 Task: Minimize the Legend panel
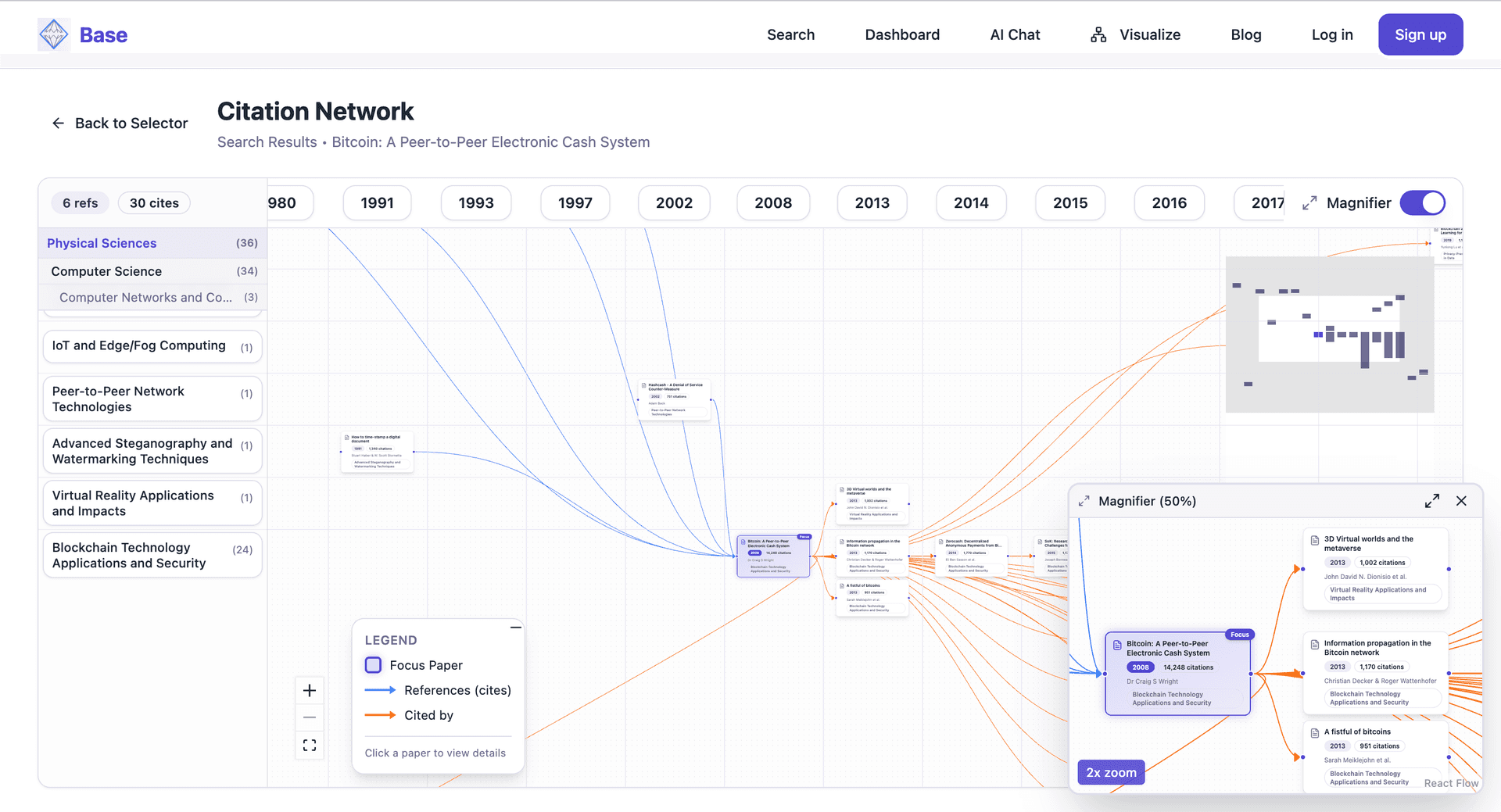tap(515, 628)
